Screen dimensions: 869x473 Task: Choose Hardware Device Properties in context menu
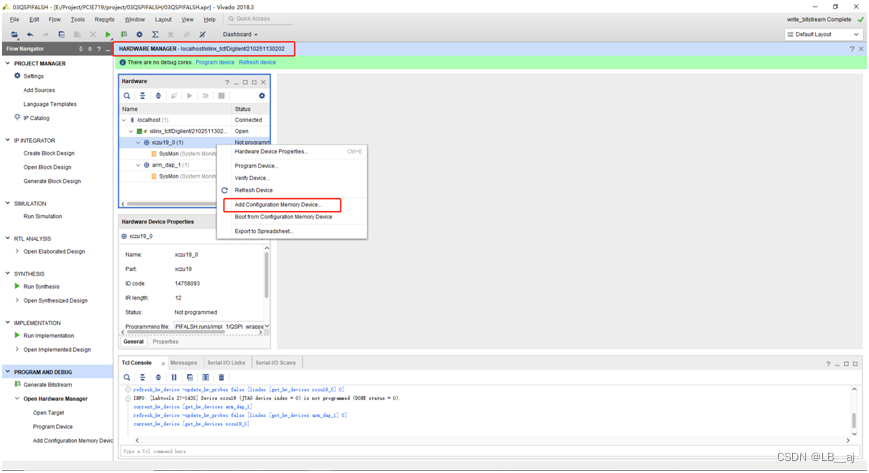click(271, 151)
